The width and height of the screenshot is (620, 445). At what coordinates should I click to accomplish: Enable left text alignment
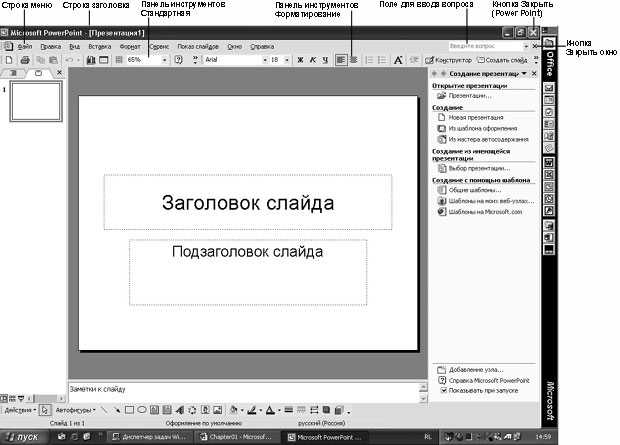[340, 60]
